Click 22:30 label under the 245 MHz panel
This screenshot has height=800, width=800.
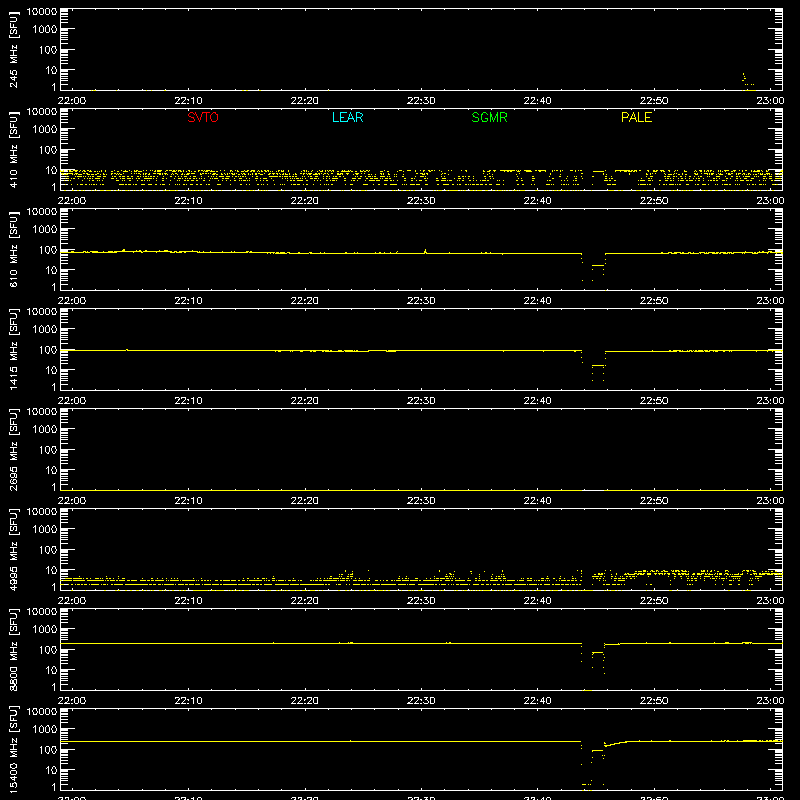[x=421, y=101]
